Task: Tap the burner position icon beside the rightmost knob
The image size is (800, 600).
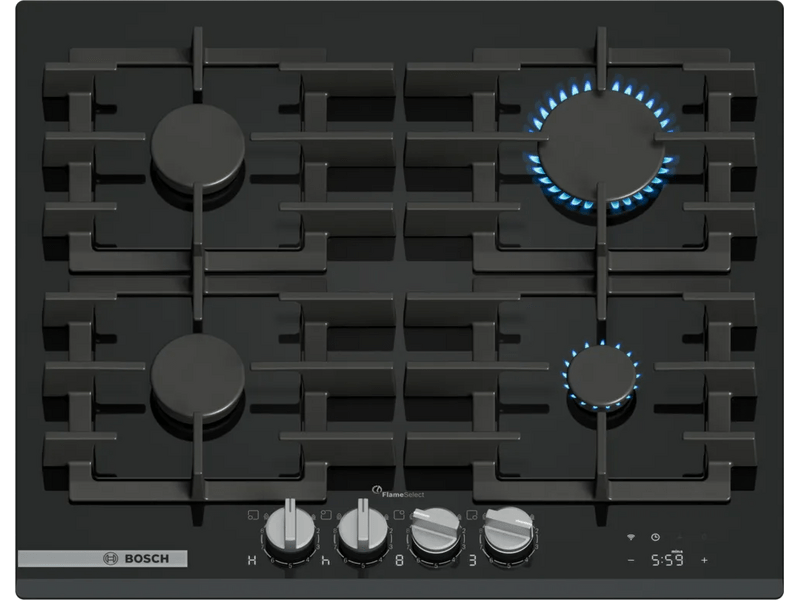Action: click(x=471, y=515)
